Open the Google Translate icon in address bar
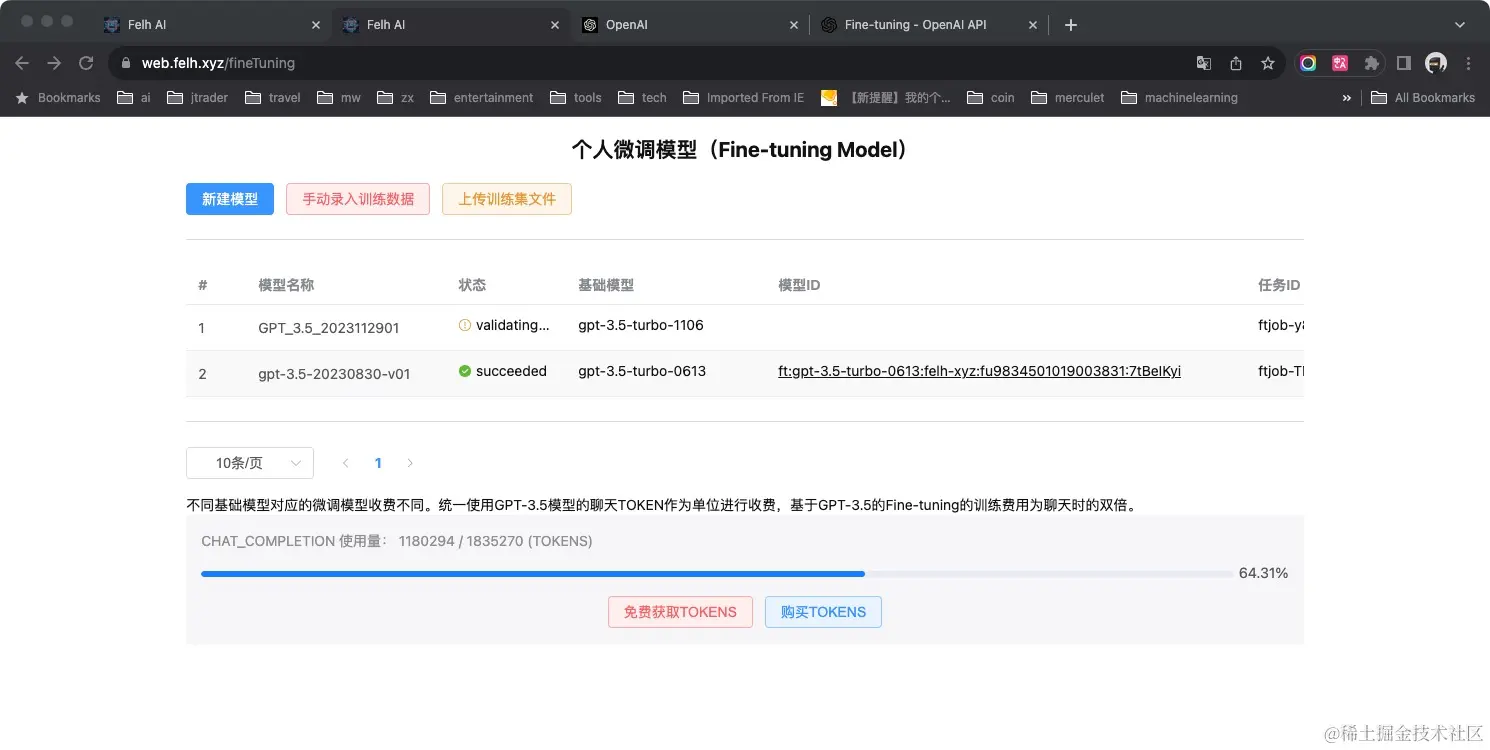Screen dimensions: 1490x750 pyautogui.click(x=1203, y=62)
